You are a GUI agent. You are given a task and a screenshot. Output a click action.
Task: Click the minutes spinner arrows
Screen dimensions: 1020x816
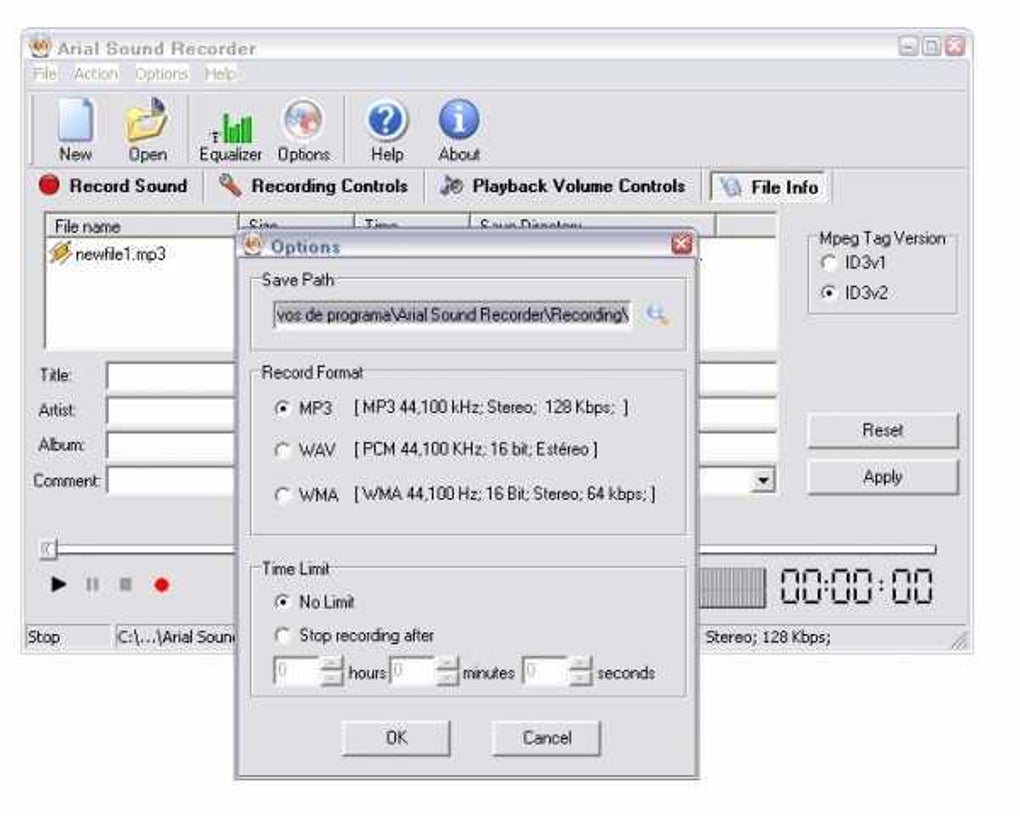coord(448,672)
